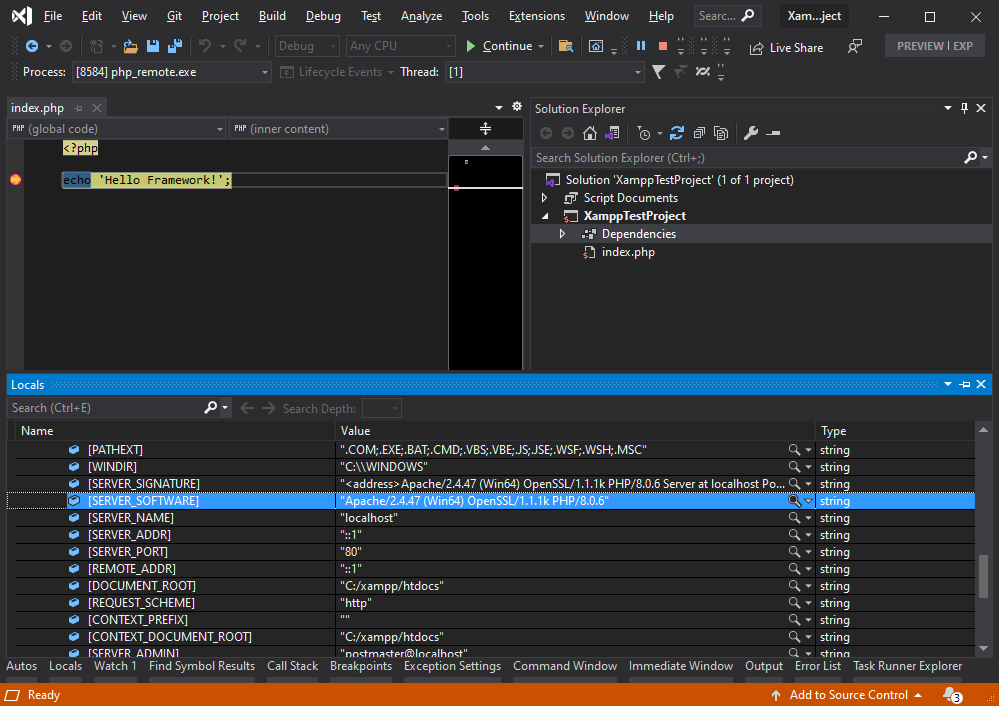Click the Undo arrow icon
This screenshot has width=999, height=706.
click(x=205, y=46)
